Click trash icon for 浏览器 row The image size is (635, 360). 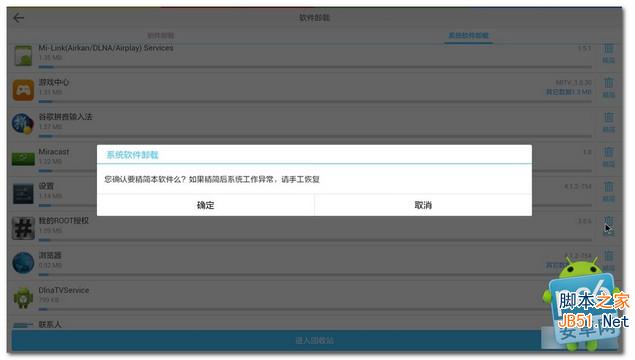click(x=608, y=256)
